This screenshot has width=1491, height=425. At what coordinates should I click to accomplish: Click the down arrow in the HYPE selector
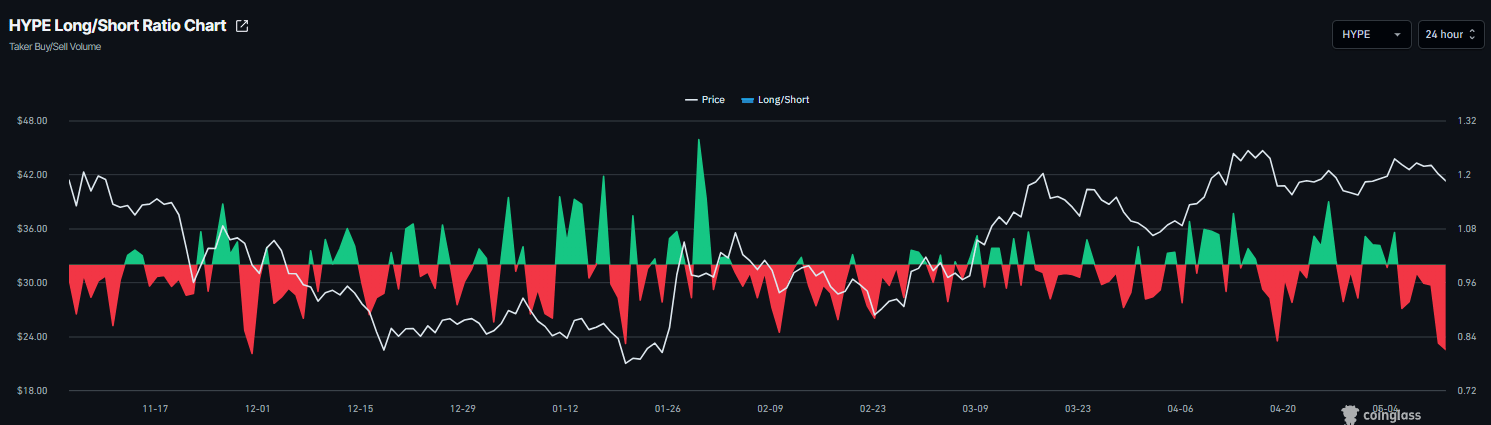[x=1397, y=34]
